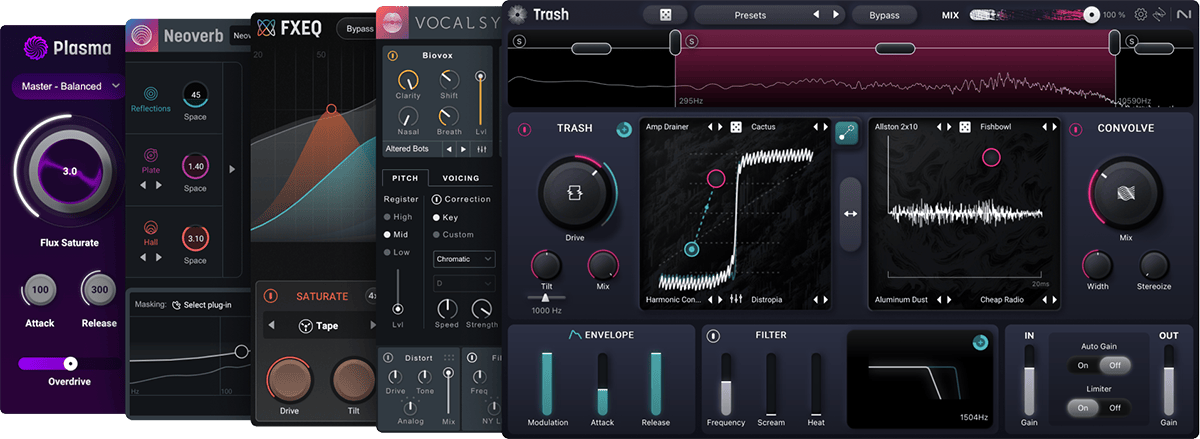The image size is (1200, 439).
Task: Click the Trash Drive knob
Action: click(576, 193)
